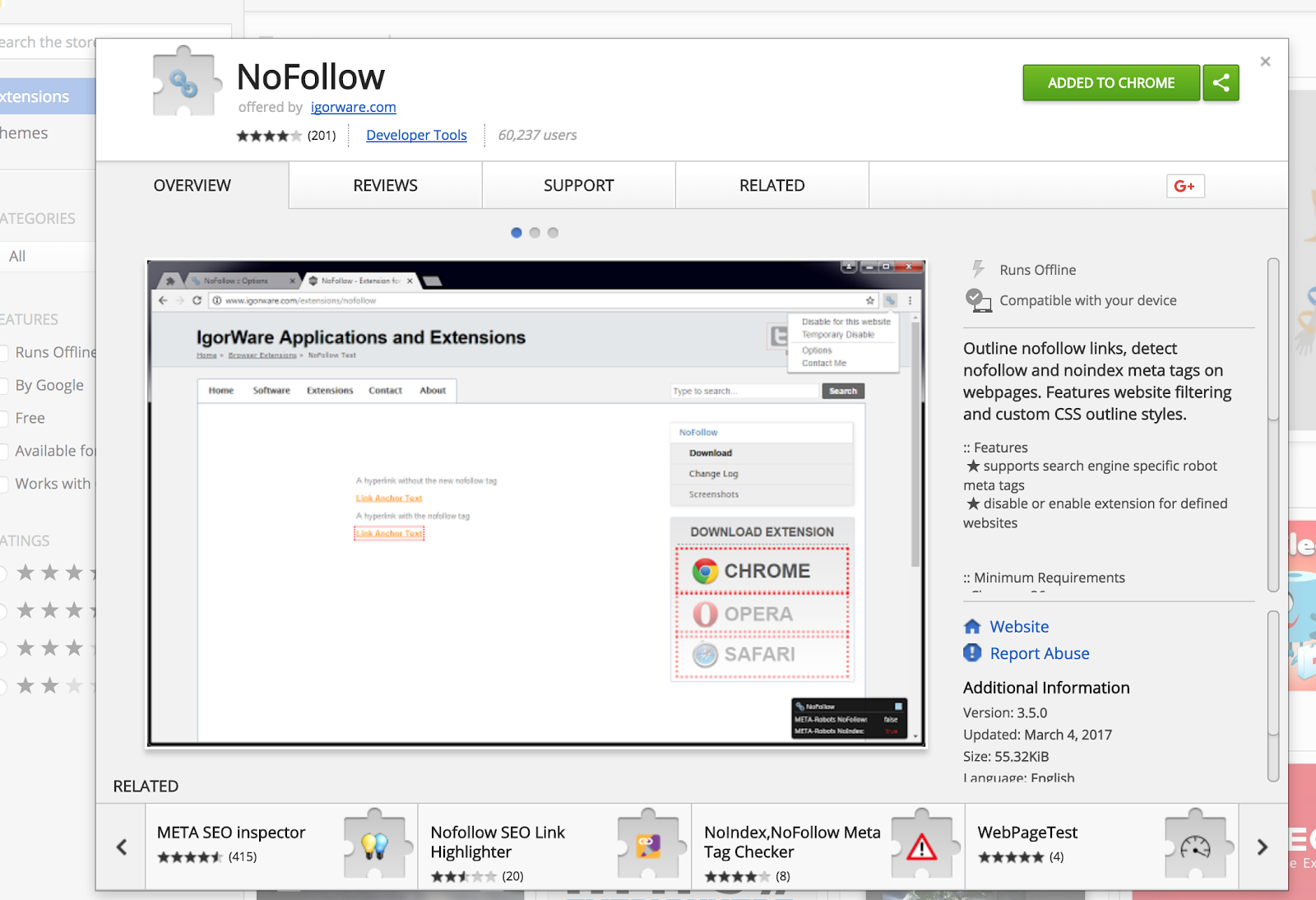The height and width of the screenshot is (900, 1316).
Task: Click Themes in the background store sidebar
Action: [x=24, y=133]
